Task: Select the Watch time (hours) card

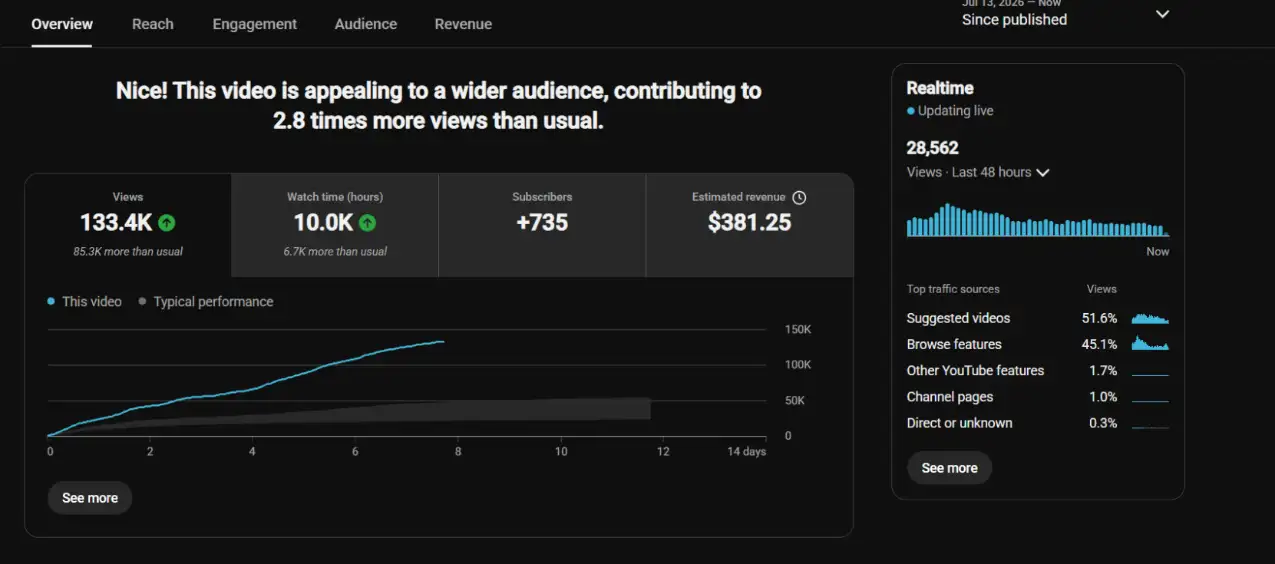Action: click(335, 225)
